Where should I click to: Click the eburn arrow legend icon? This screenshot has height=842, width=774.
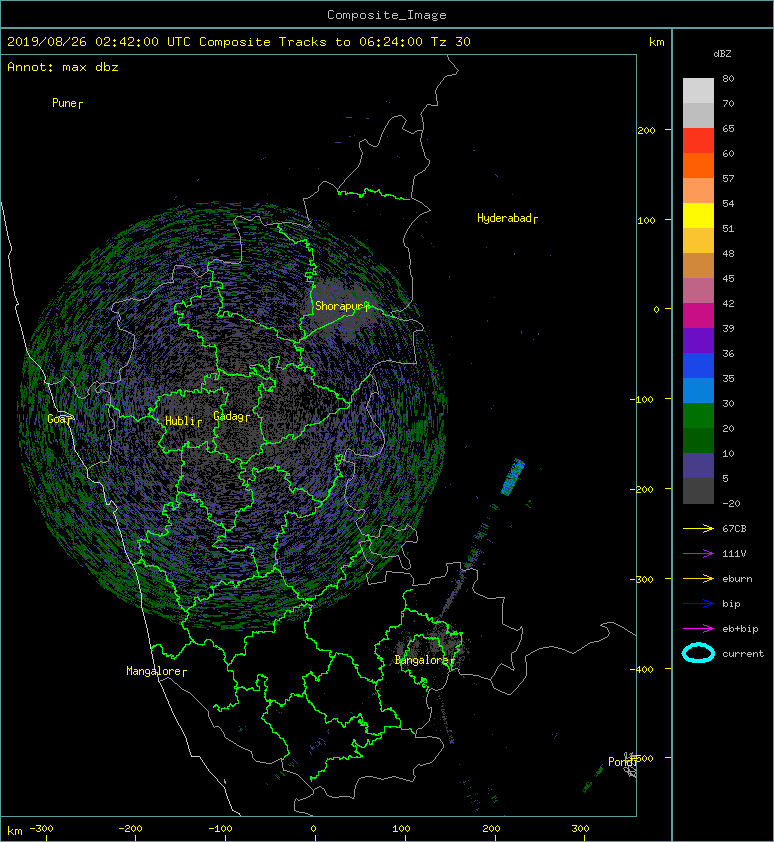(x=698, y=579)
